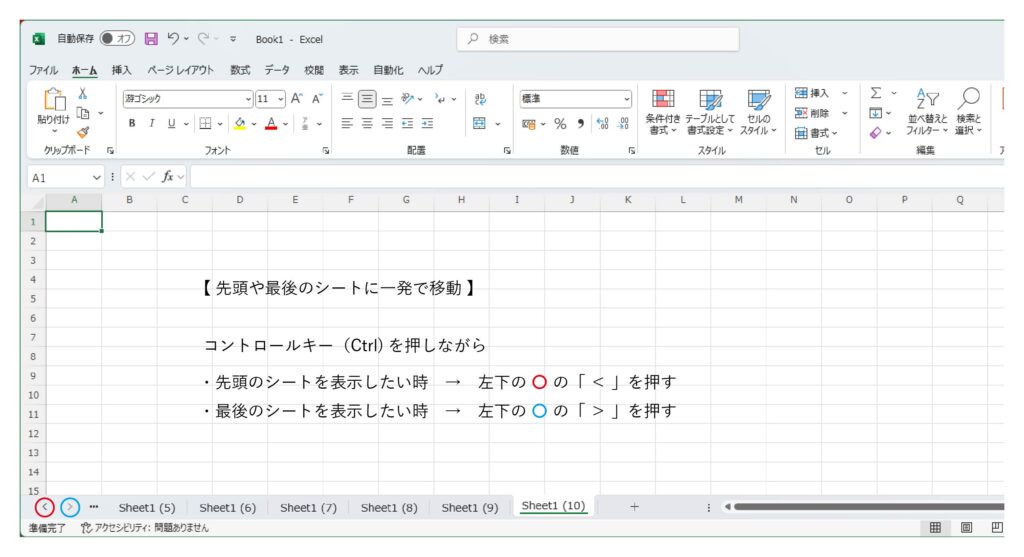Click the search box (検索)

[600, 39]
